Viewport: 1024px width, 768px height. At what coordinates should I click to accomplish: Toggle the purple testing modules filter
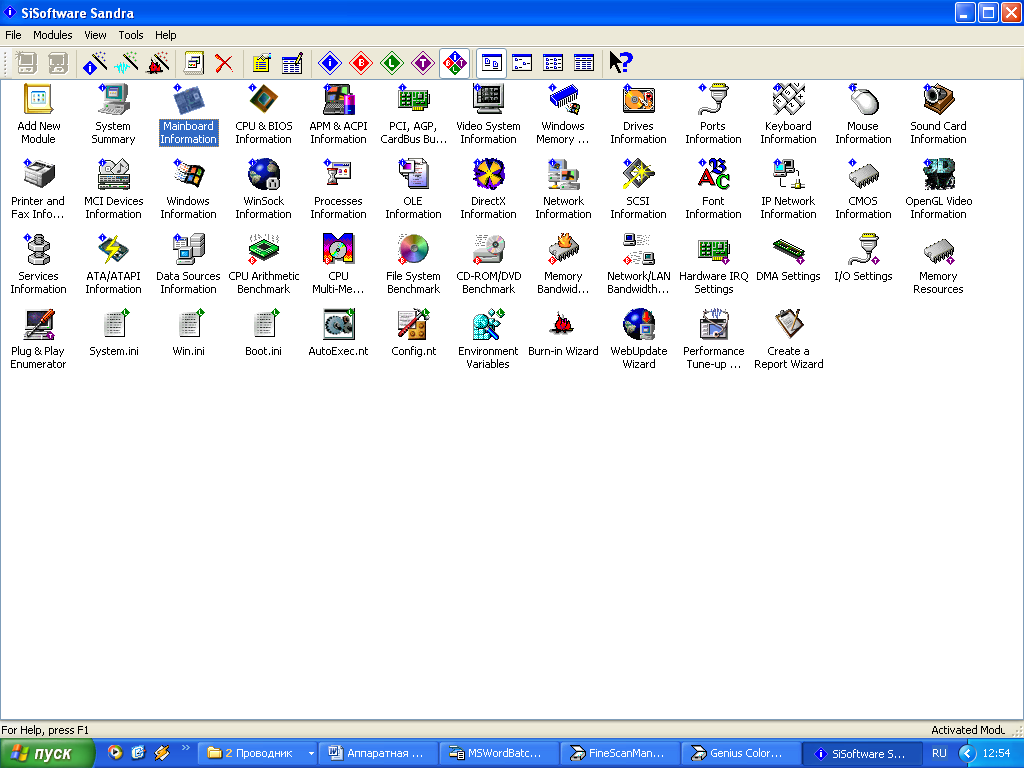(x=423, y=63)
